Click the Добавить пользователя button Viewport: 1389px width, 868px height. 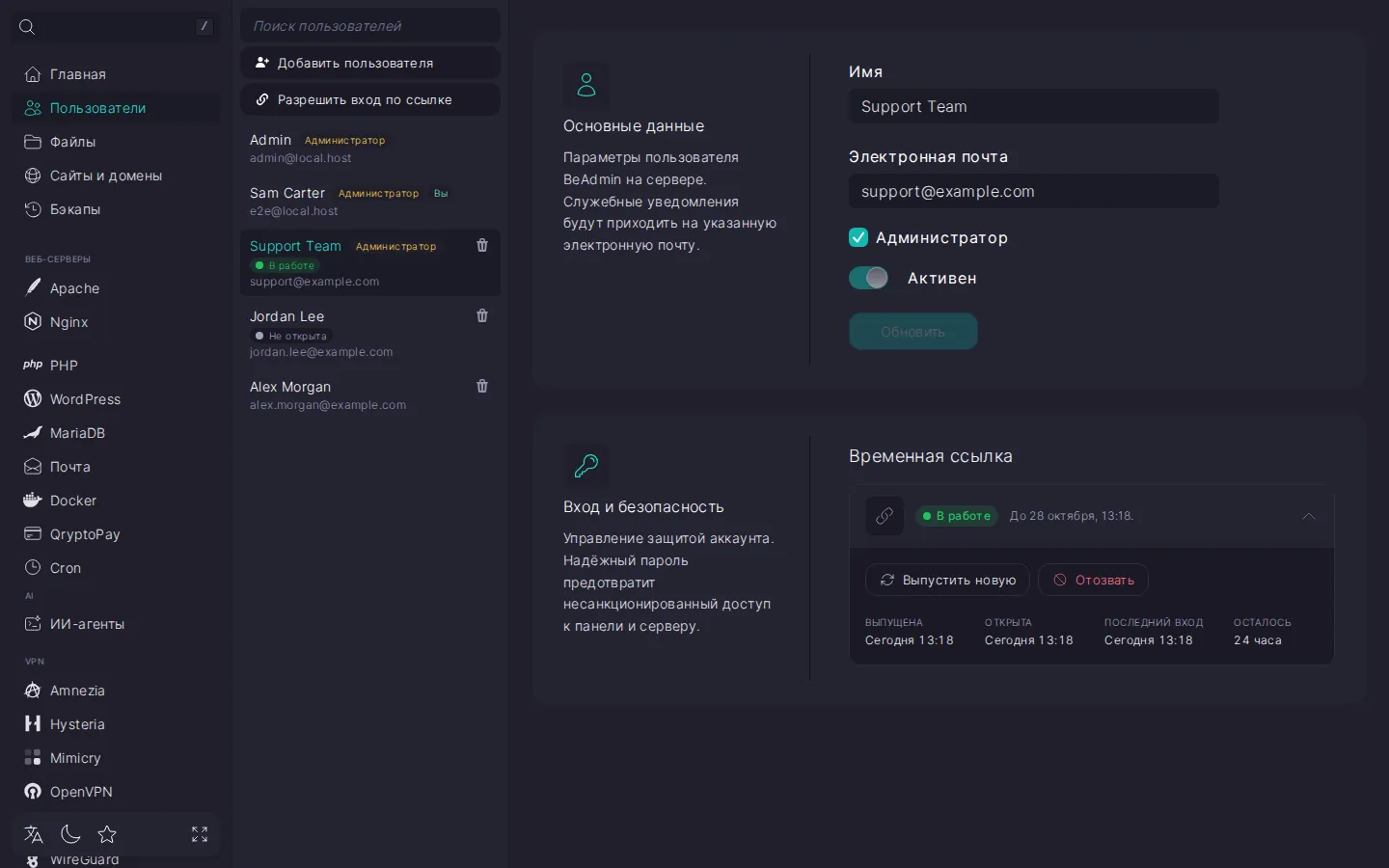coord(370,63)
